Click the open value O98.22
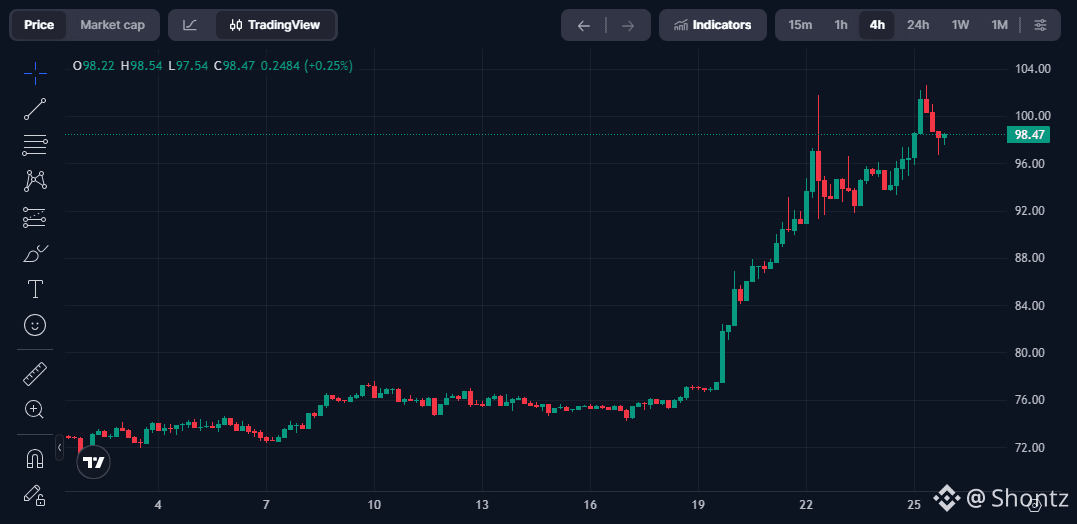This screenshot has height=524, width=1077. point(93,66)
